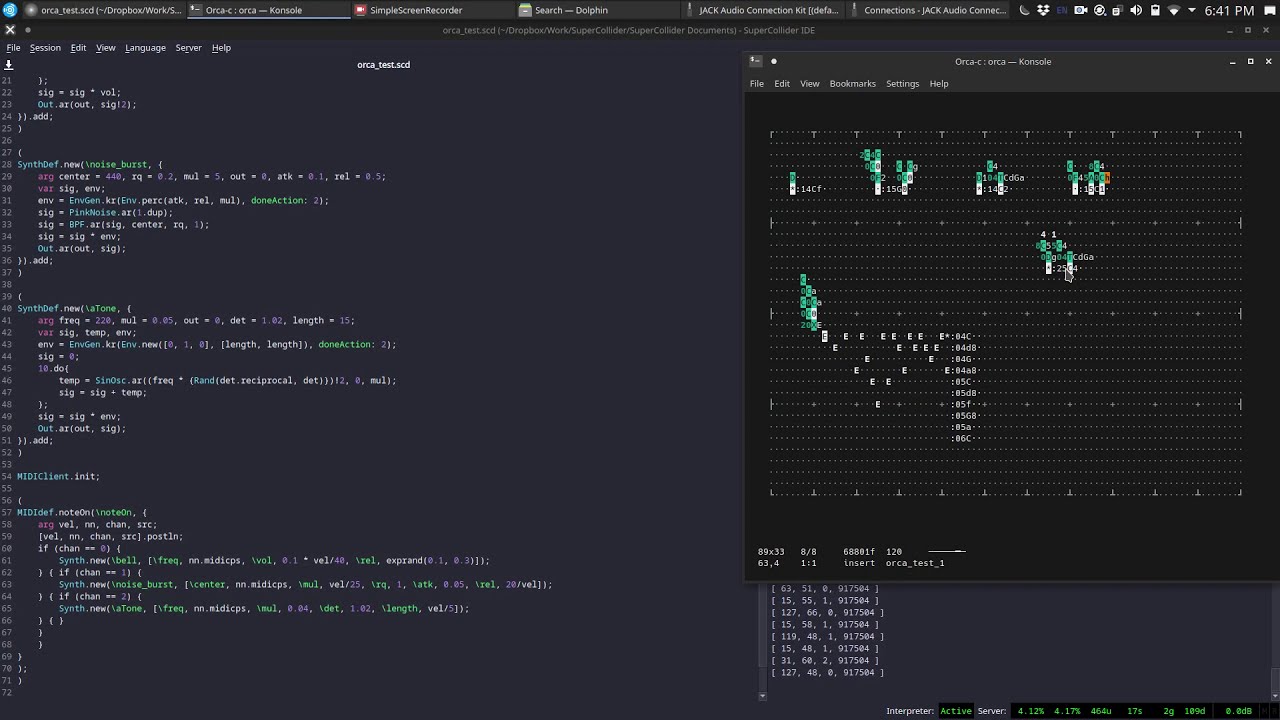The image size is (1280, 720).
Task: Click the MIDIClient.init line in the editor
Action: click(58, 477)
